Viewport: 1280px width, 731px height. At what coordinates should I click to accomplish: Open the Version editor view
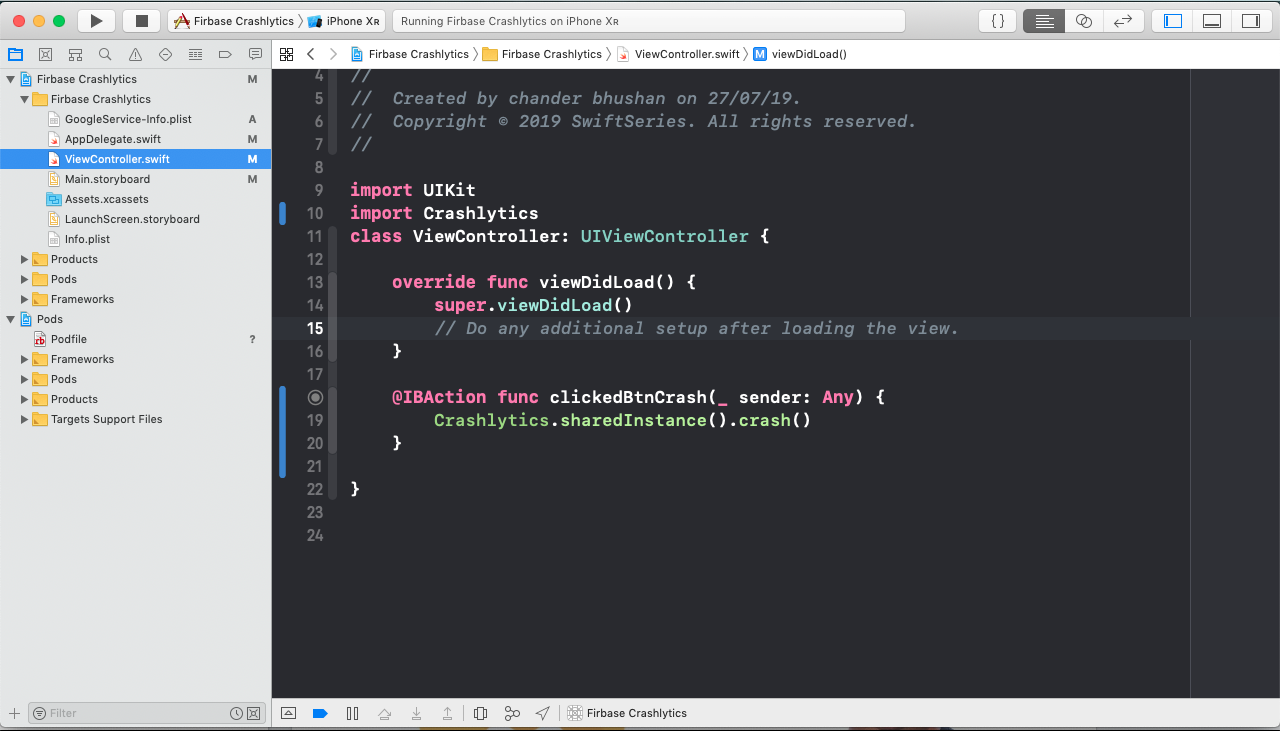1122,21
